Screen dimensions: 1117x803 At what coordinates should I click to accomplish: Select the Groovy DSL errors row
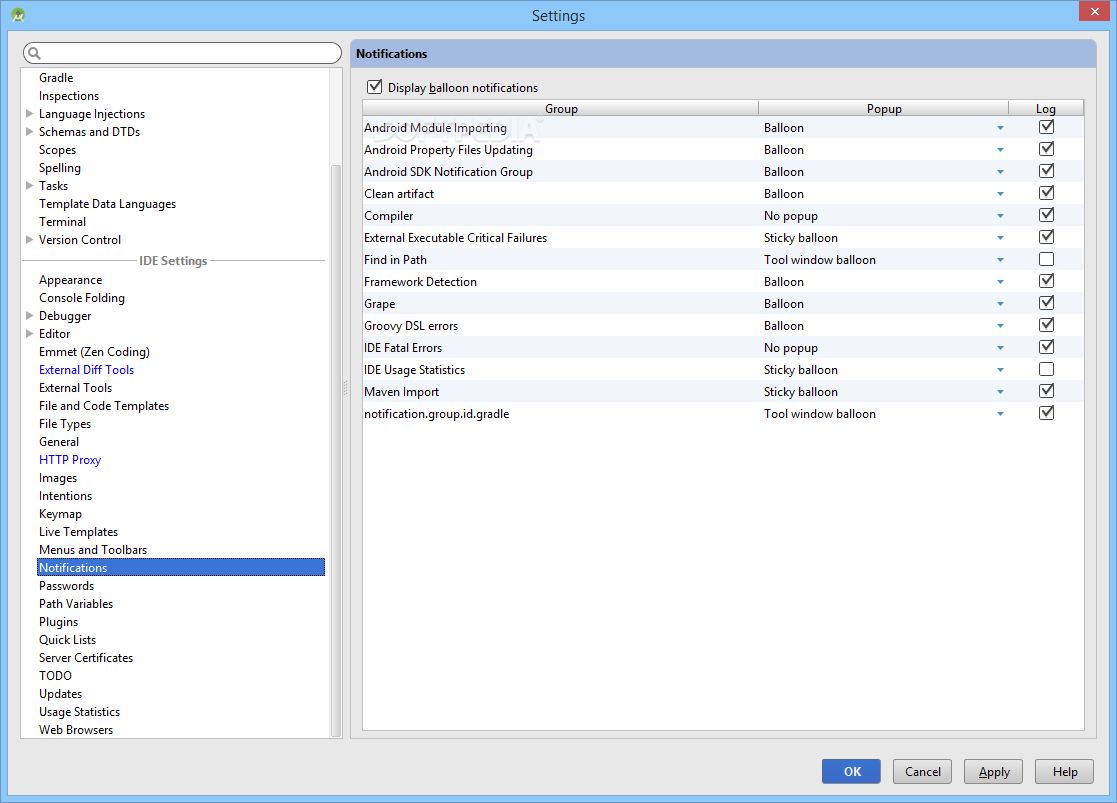pyautogui.click(x=723, y=326)
